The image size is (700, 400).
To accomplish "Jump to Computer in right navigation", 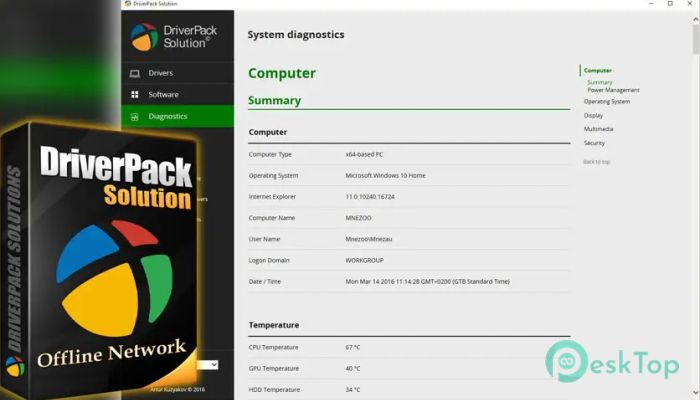I will [x=597, y=71].
